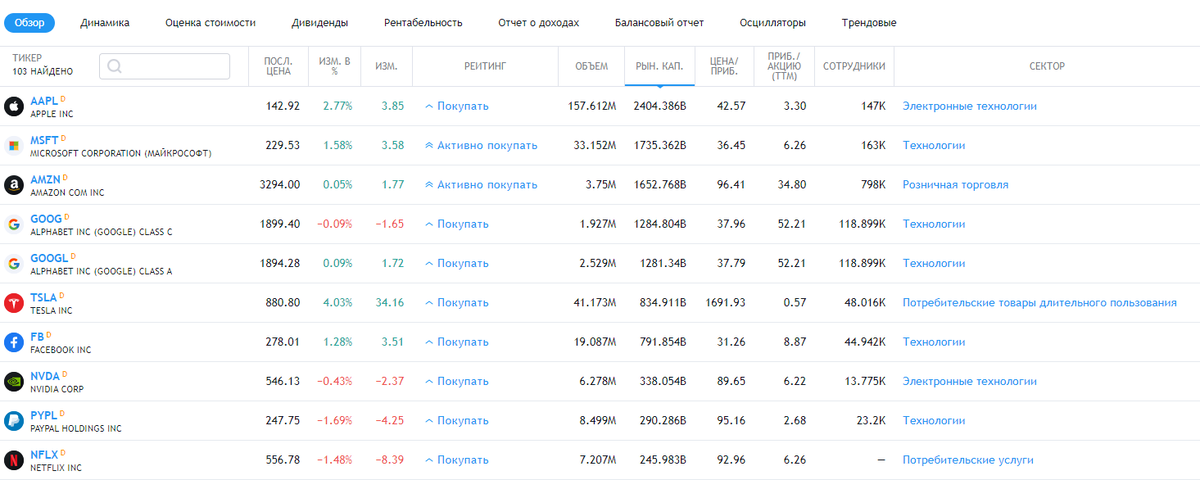The height and width of the screenshot is (480, 1200).
Task: Click the Amazon logo icon
Action: point(14,185)
